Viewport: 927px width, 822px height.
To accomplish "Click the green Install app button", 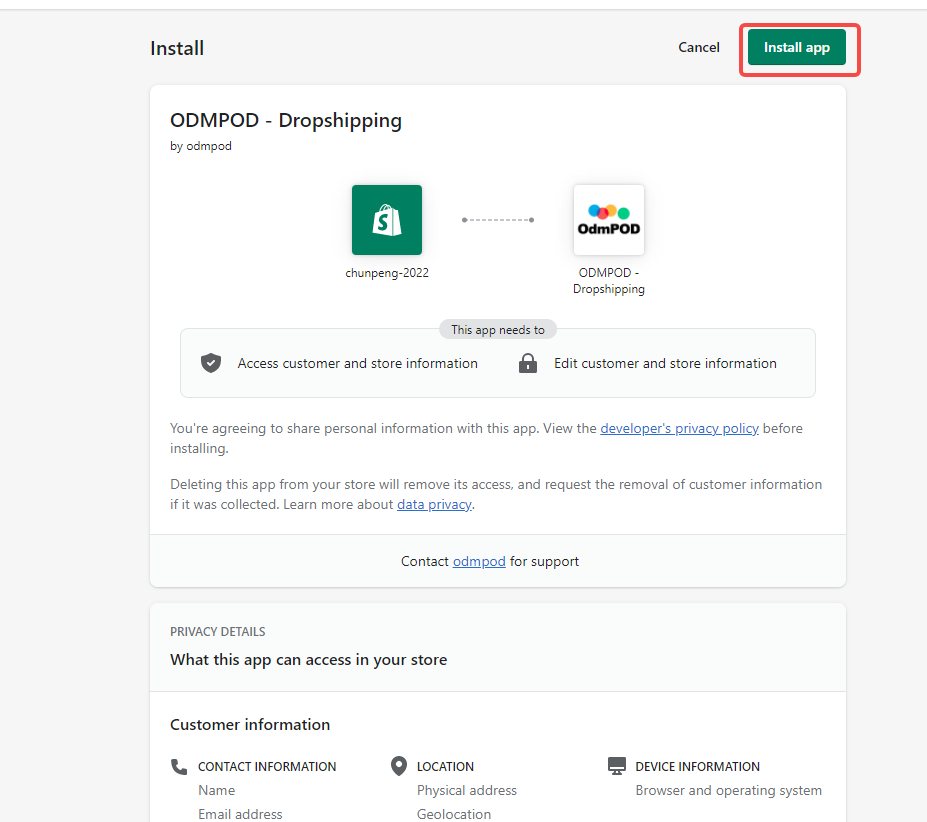I will point(796,47).
